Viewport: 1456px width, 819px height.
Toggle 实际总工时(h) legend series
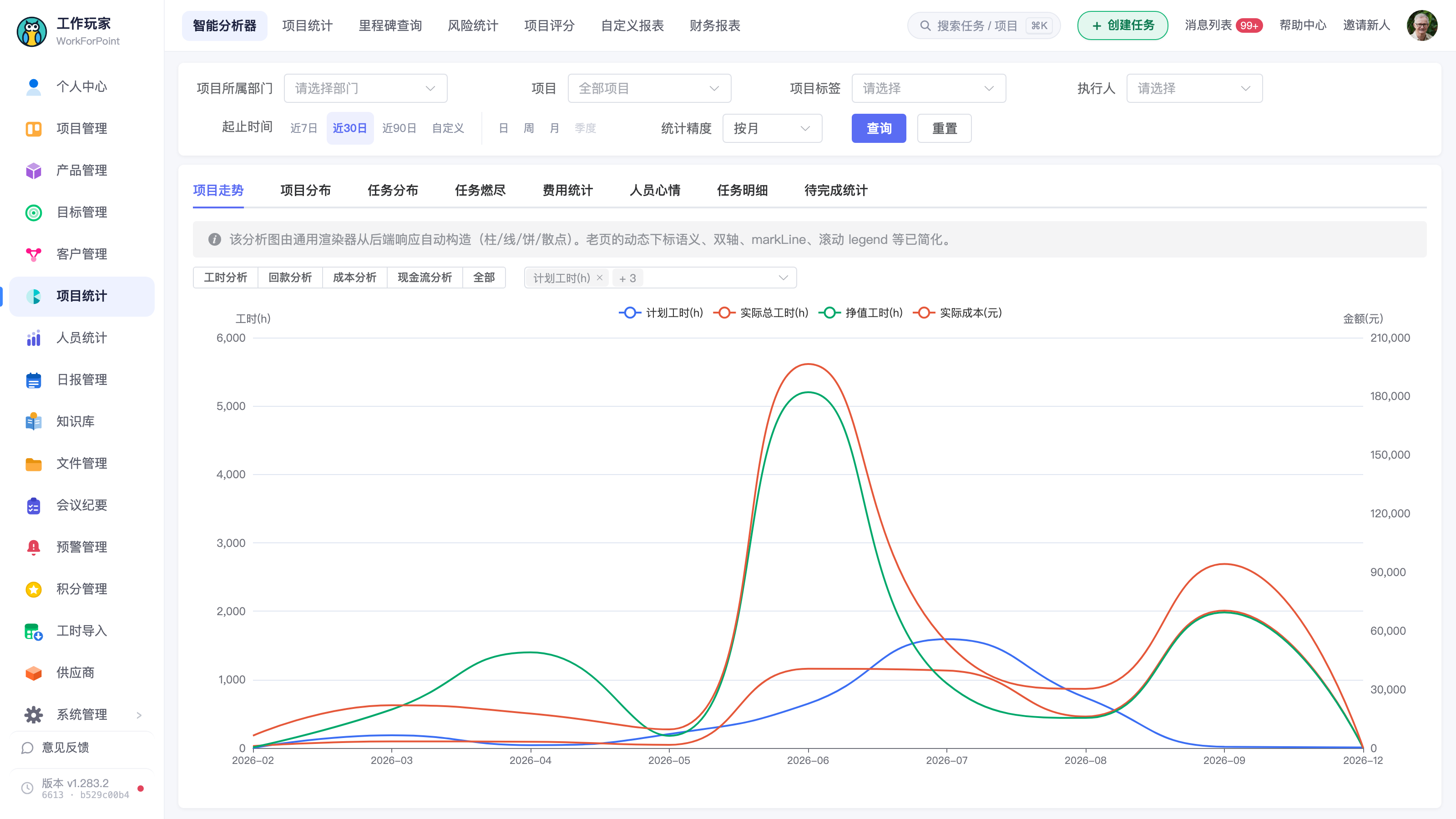click(761, 313)
